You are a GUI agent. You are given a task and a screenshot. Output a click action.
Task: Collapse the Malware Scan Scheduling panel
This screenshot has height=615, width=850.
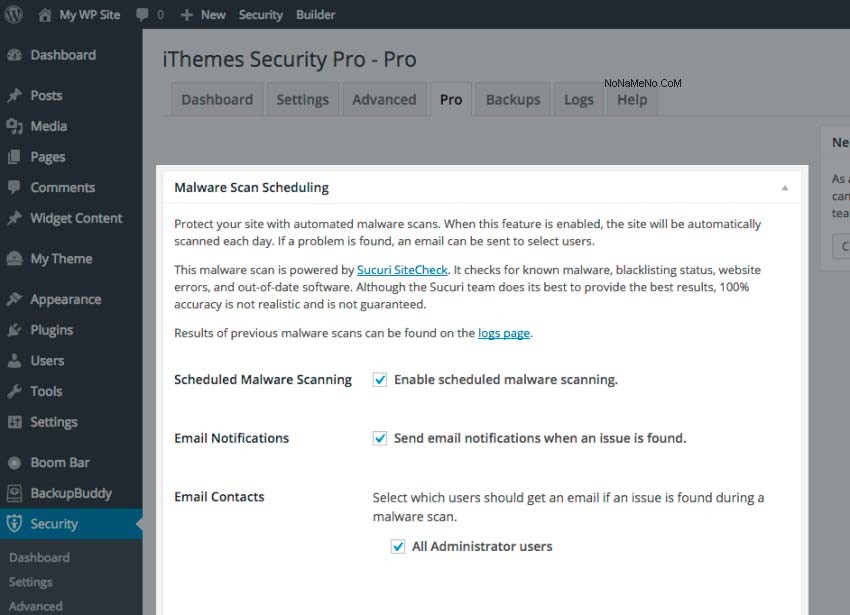click(x=785, y=188)
